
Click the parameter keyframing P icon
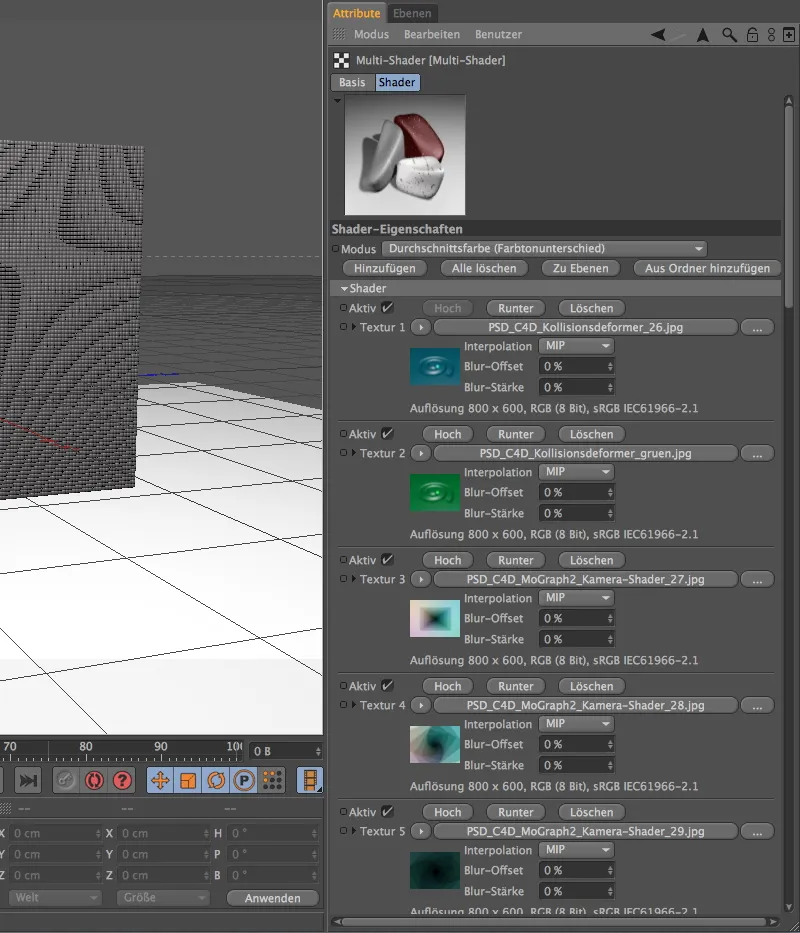coord(242,780)
